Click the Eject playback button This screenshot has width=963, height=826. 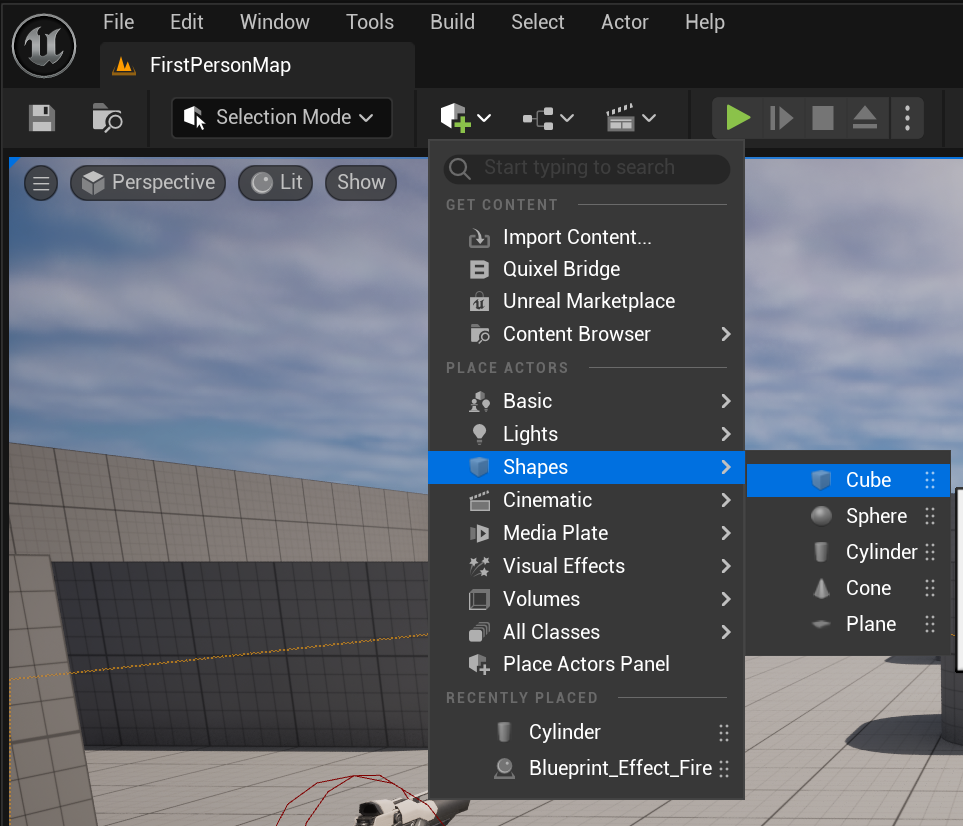[865, 118]
